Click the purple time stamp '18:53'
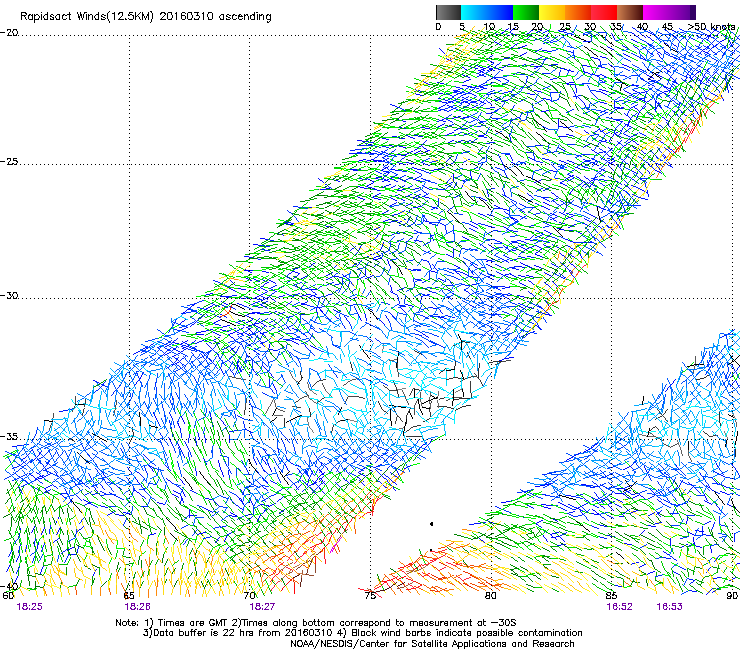Screen dimensions: 740x650 click(669, 607)
